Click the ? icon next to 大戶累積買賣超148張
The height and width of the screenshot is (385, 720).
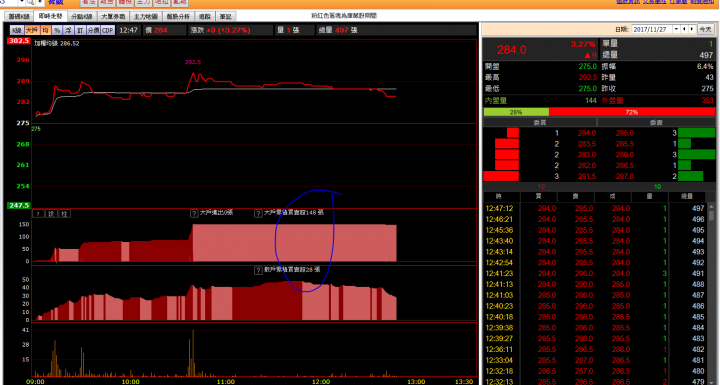tap(259, 214)
